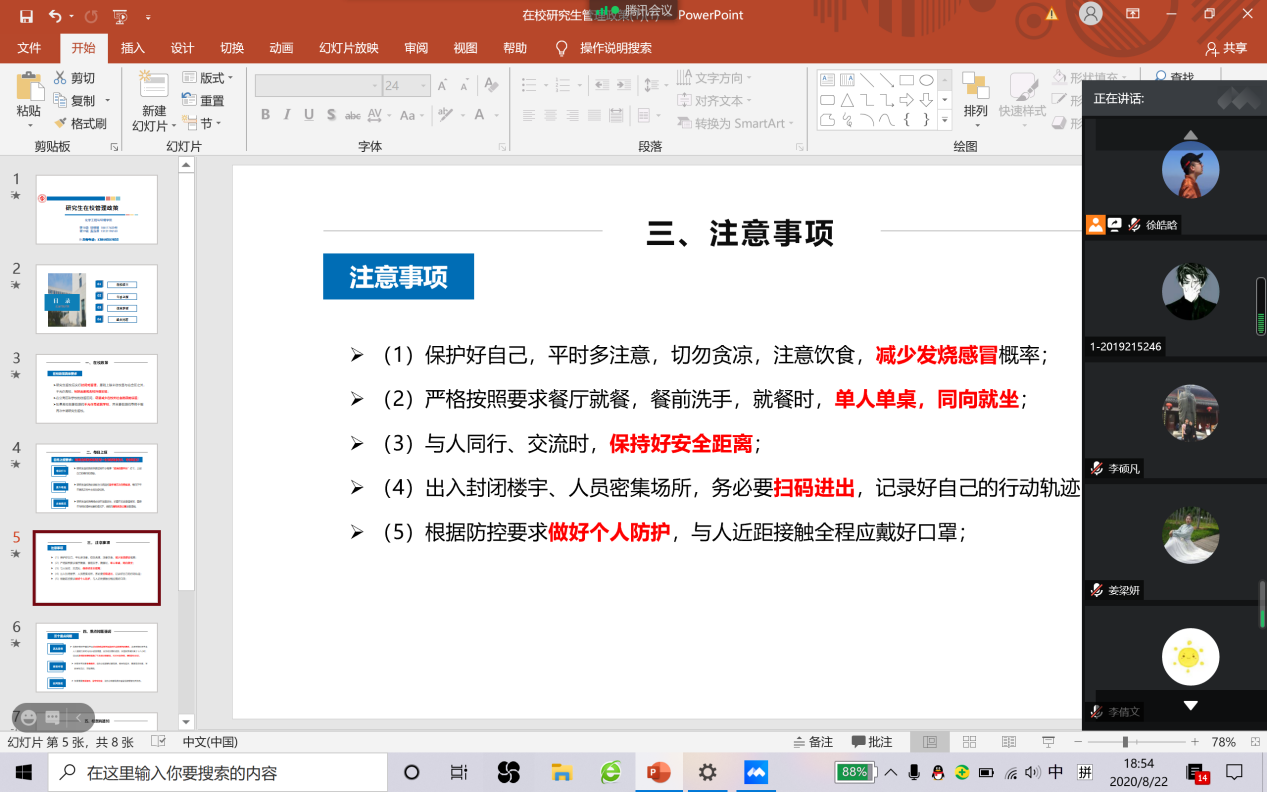Switch to the Slide Show (幻灯片放映) tab
Screen dimensions: 1267x792
click(x=348, y=48)
